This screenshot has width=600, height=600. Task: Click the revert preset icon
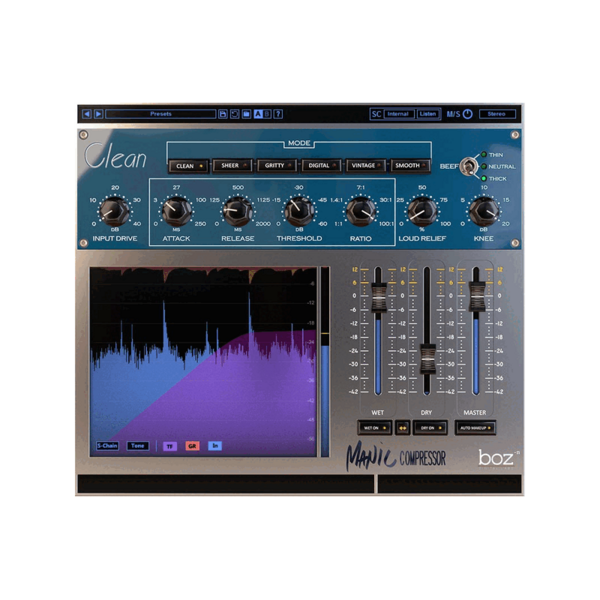pyautogui.click(x=235, y=114)
